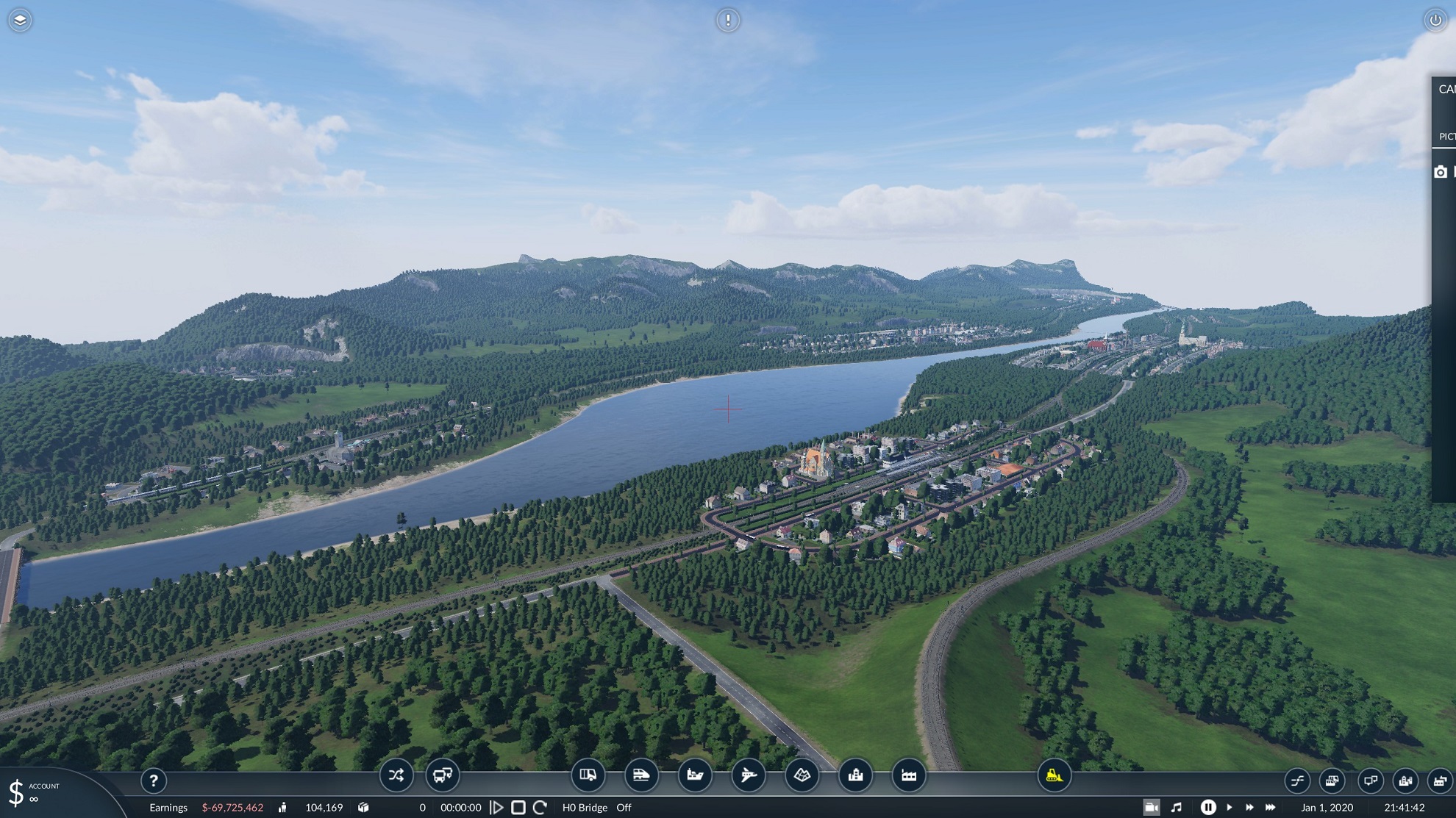Click the population count 104,169

click(324, 808)
